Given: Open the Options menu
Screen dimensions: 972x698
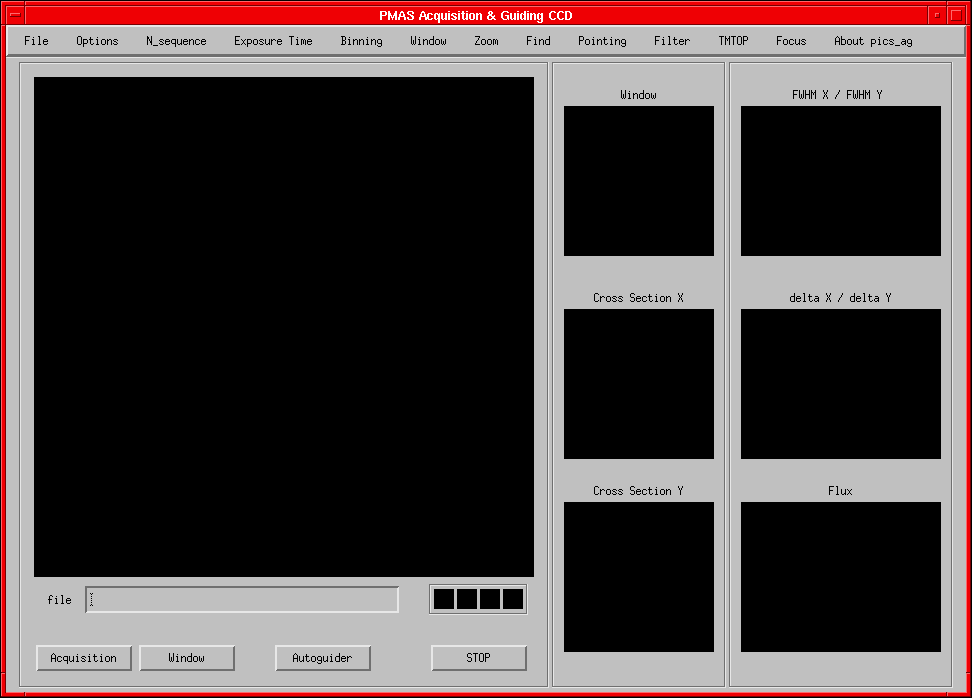Looking at the screenshot, I should pos(97,41).
